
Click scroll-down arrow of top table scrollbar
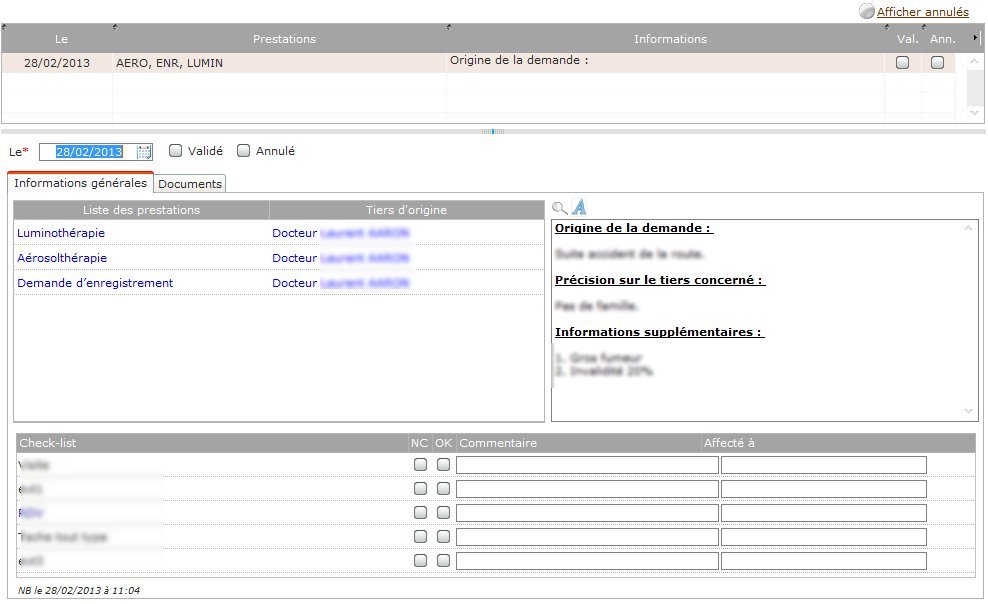[x=975, y=113]
